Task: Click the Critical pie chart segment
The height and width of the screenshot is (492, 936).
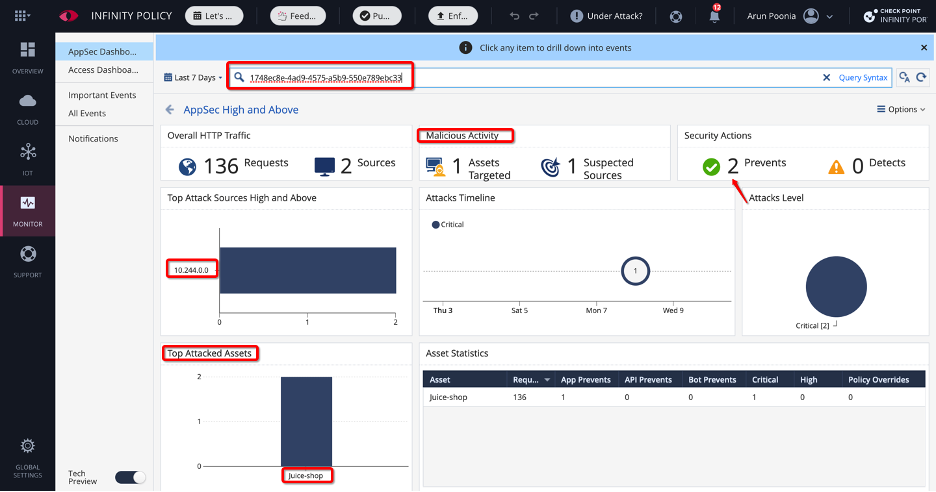Action: tap(836, 287)
